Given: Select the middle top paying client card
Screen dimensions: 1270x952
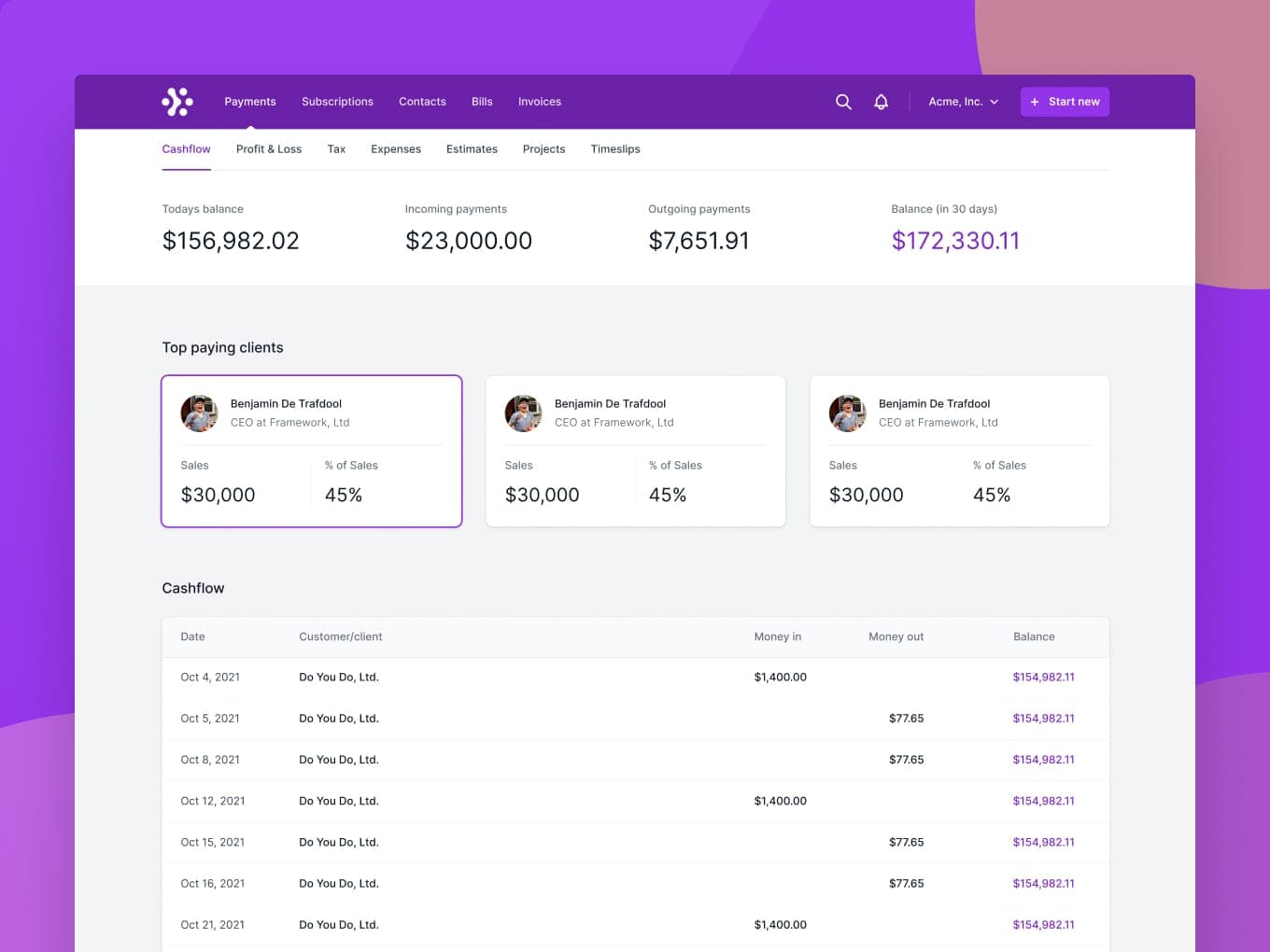Looking at the screenshot, I should [635, 452].
